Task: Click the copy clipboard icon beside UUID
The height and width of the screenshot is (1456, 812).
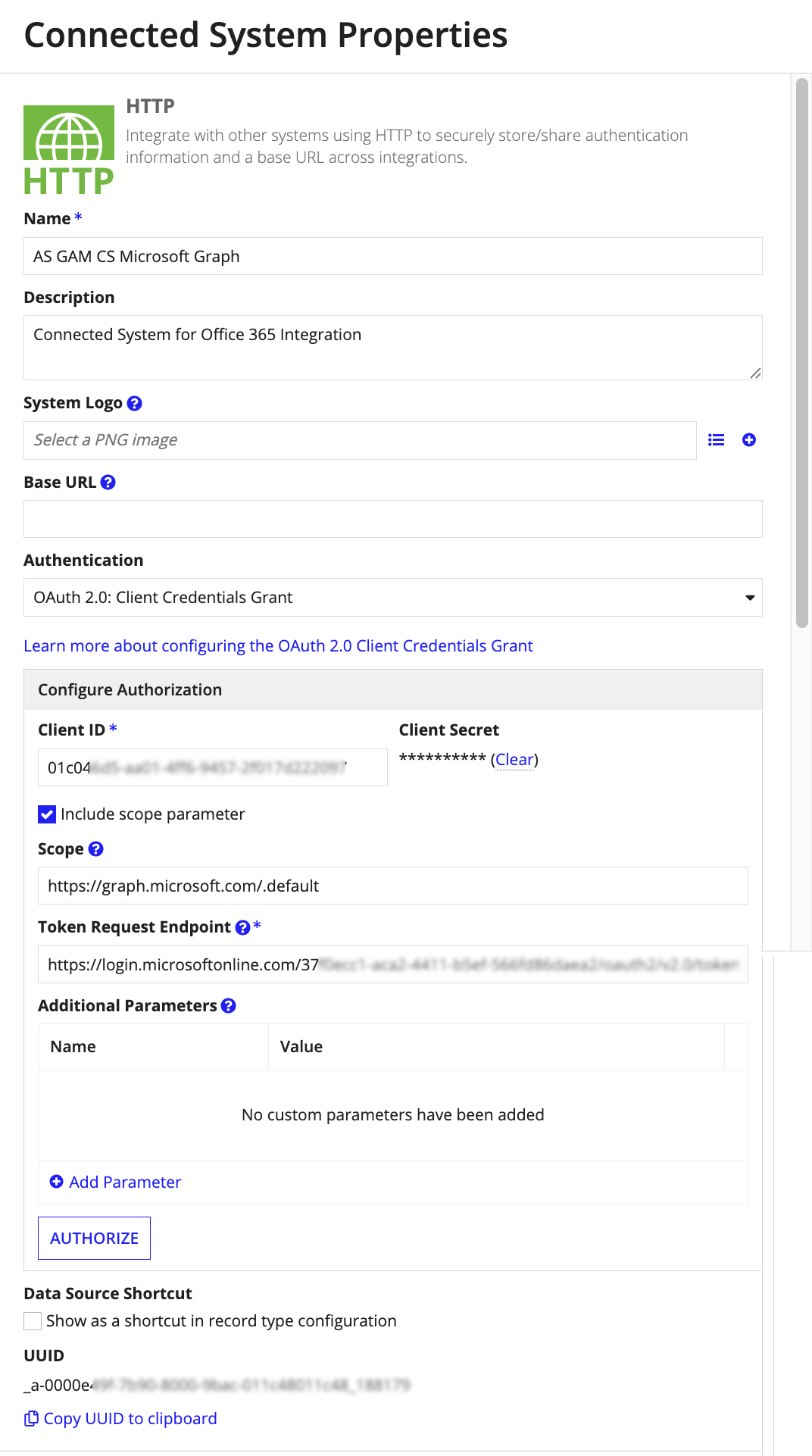Action: (x=31, y=1419)
